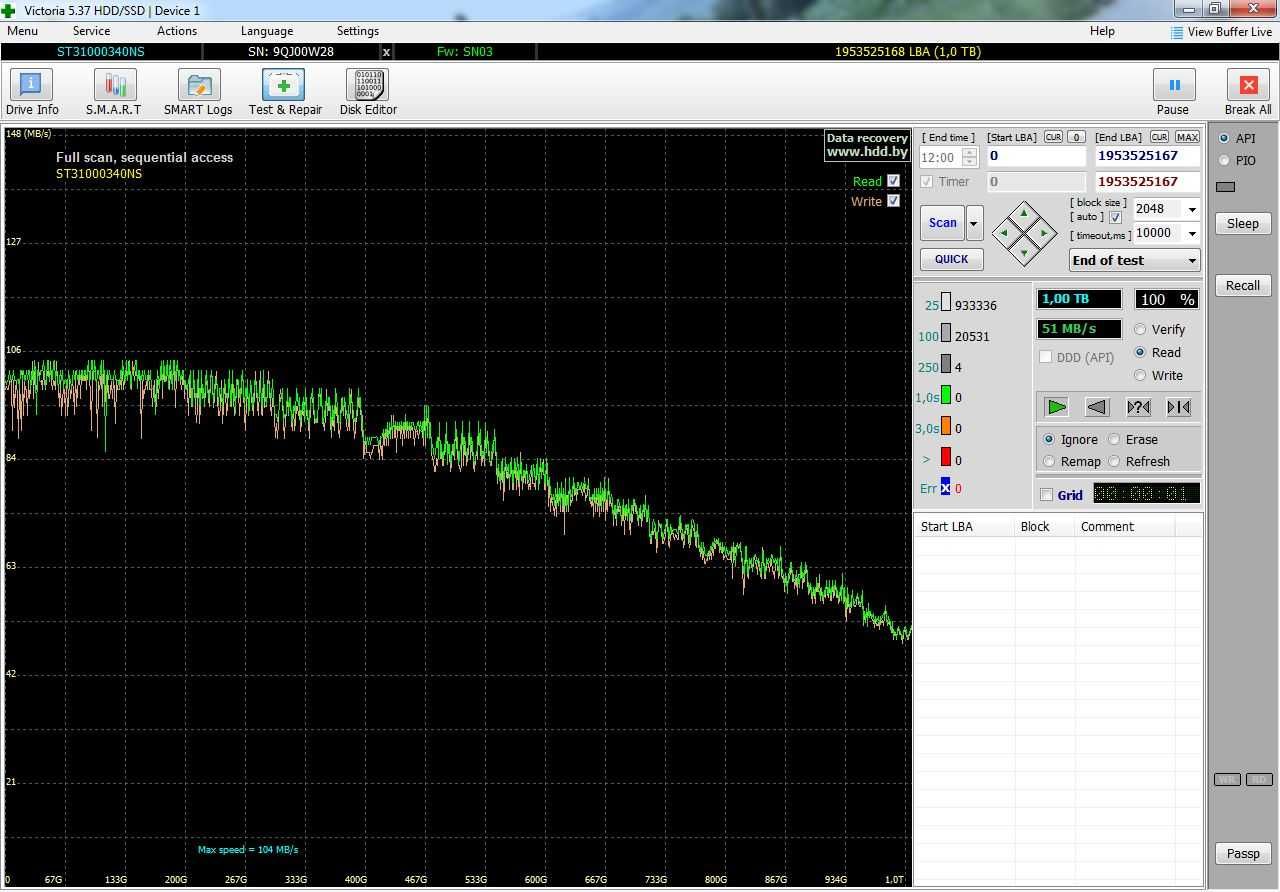The image size is (1280, 892).
Task: Click the orange 3,0s block swatch
Action: 946,427
